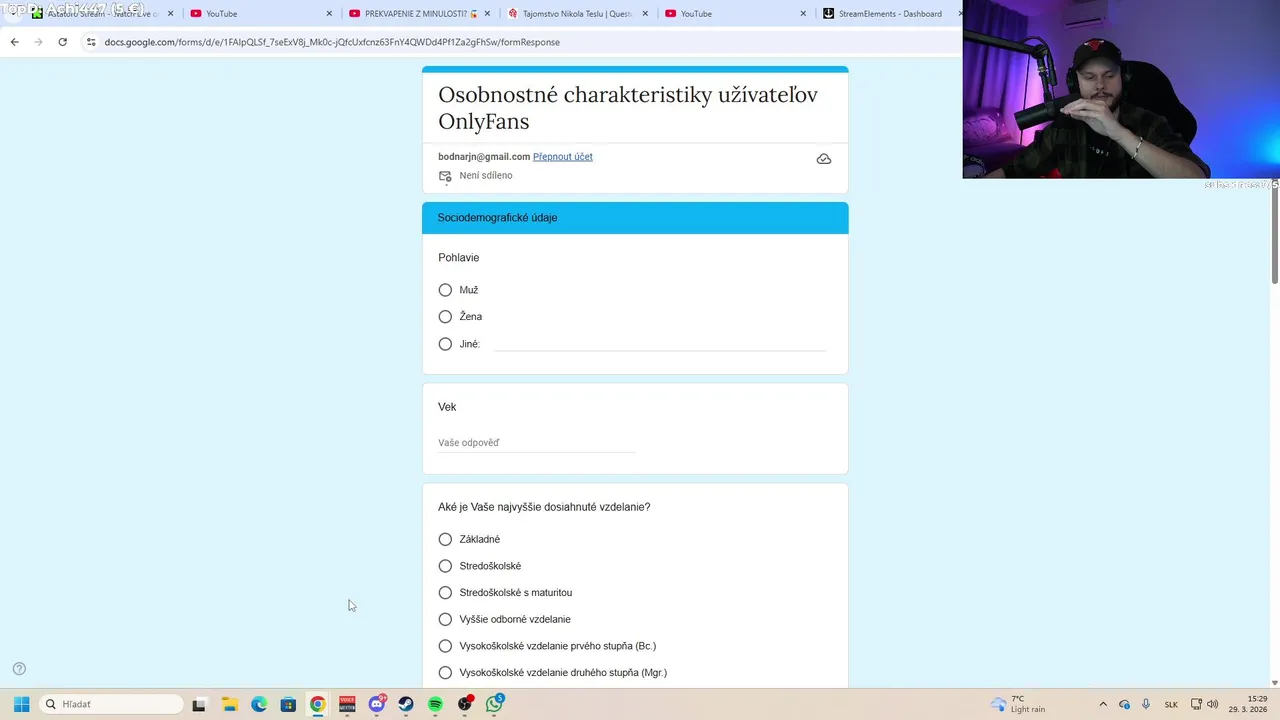Screen dimensions: 1280x720
Task: Show hidden system tray icons chevron
Action: point(1103,704)
